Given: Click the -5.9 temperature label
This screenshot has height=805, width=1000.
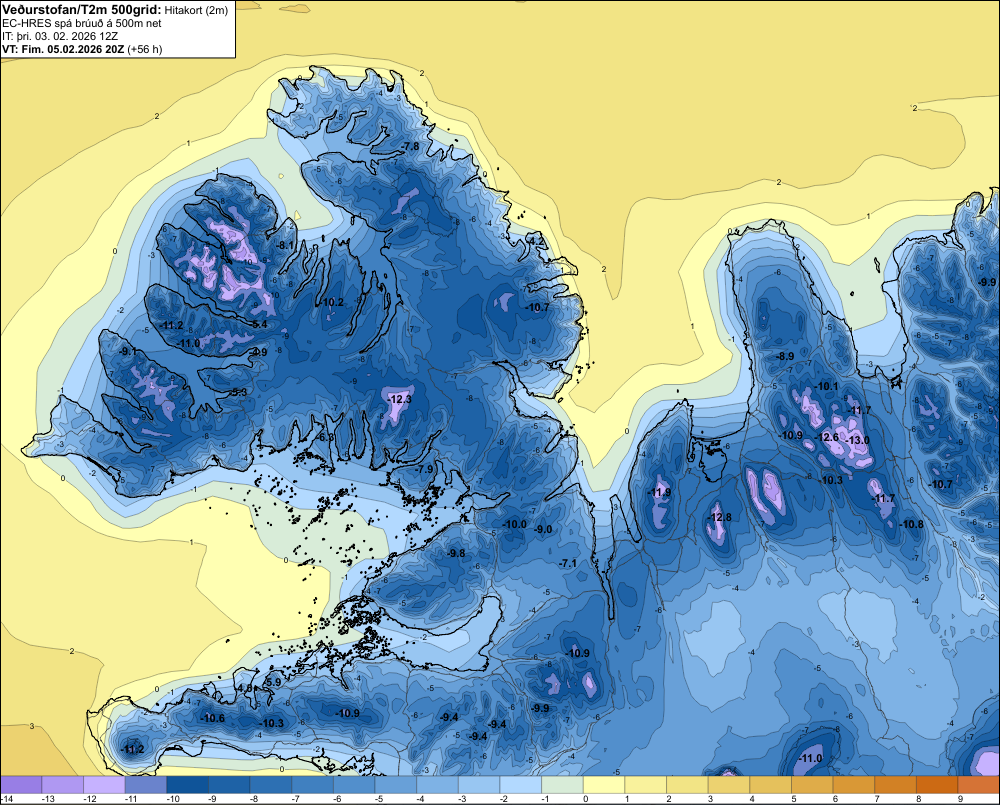Looking at the screenshot, I should 272,682.
